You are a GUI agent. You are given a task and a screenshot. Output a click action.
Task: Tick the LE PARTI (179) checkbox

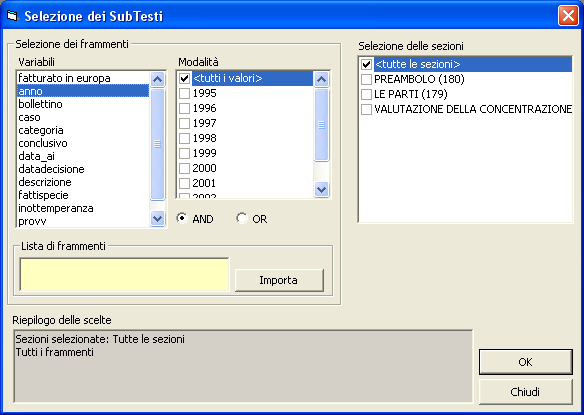pos(366,94)
